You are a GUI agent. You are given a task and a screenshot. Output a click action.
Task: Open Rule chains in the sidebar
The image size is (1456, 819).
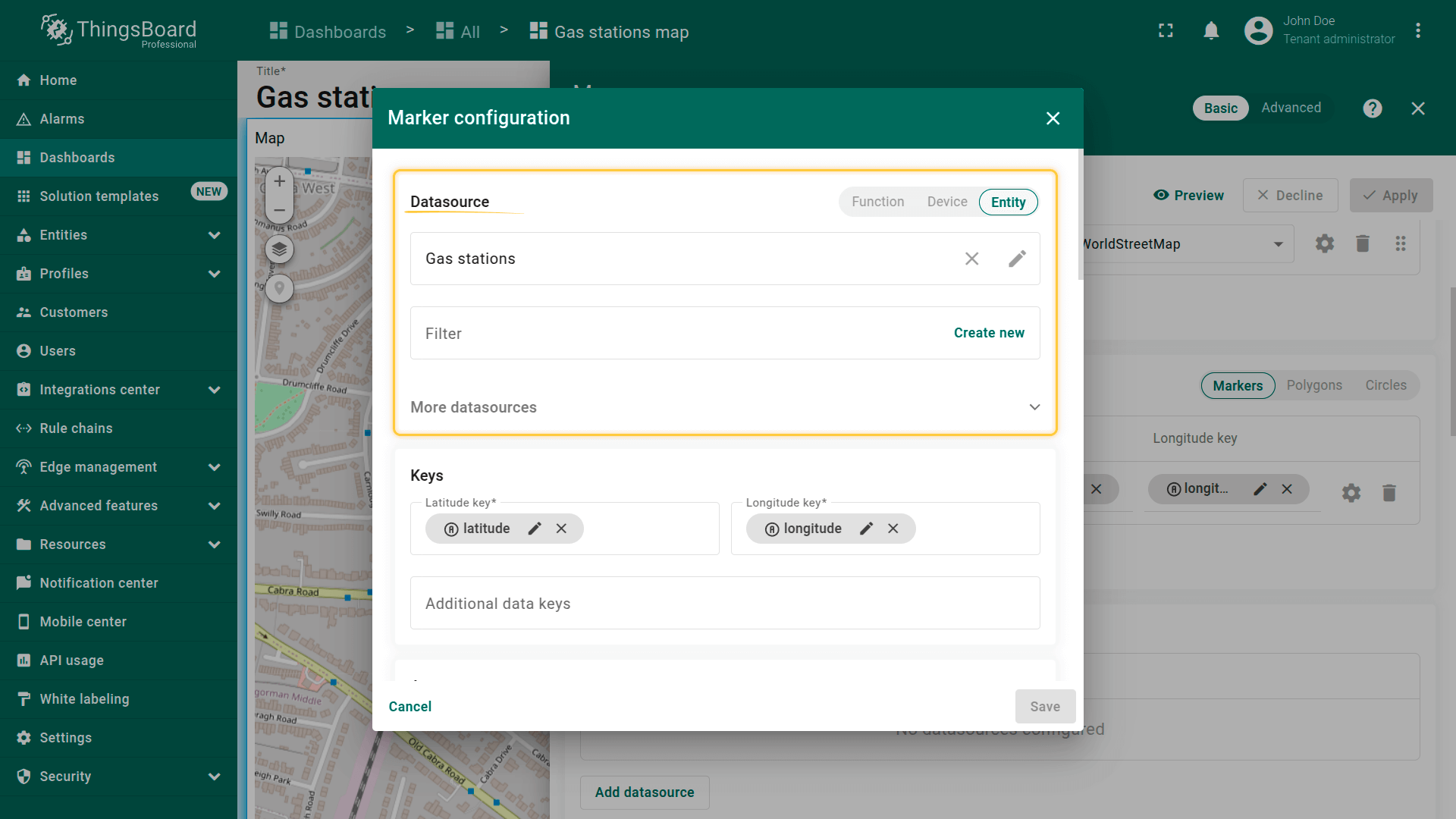tap(76, 428)
